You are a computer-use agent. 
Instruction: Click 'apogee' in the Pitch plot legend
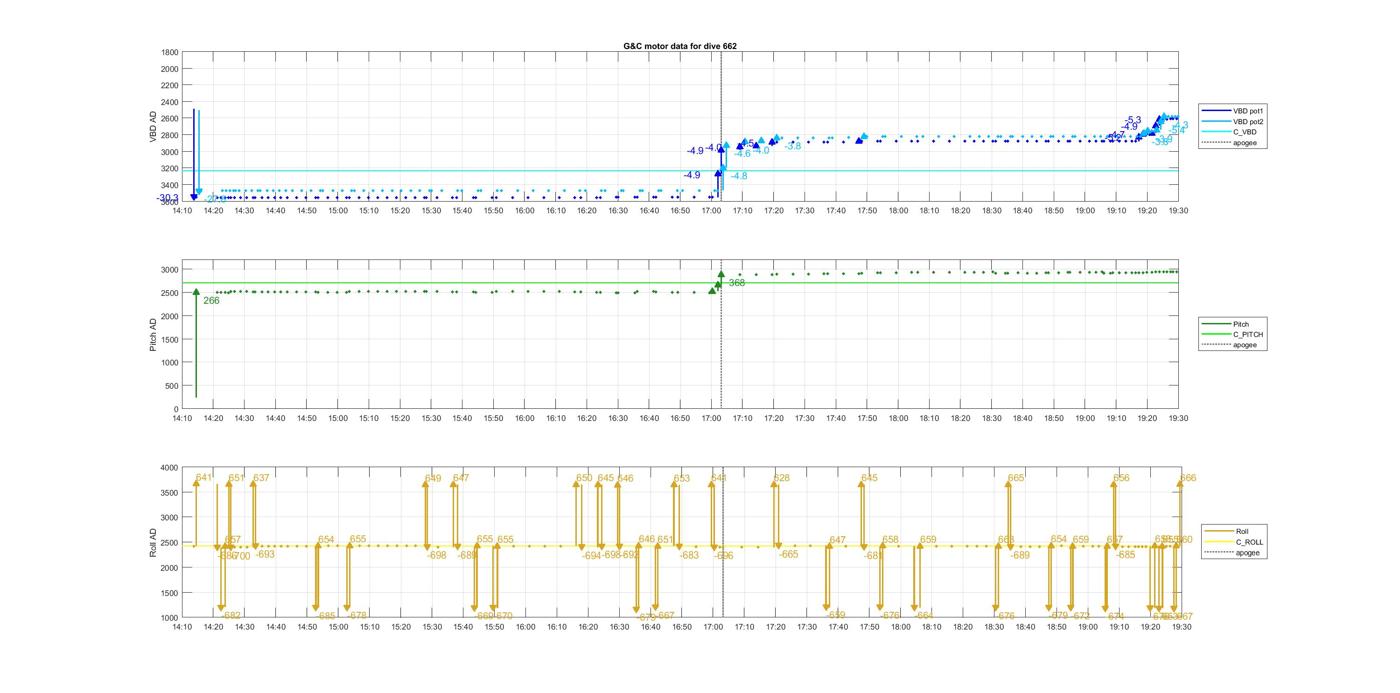tap(1246, 345)
